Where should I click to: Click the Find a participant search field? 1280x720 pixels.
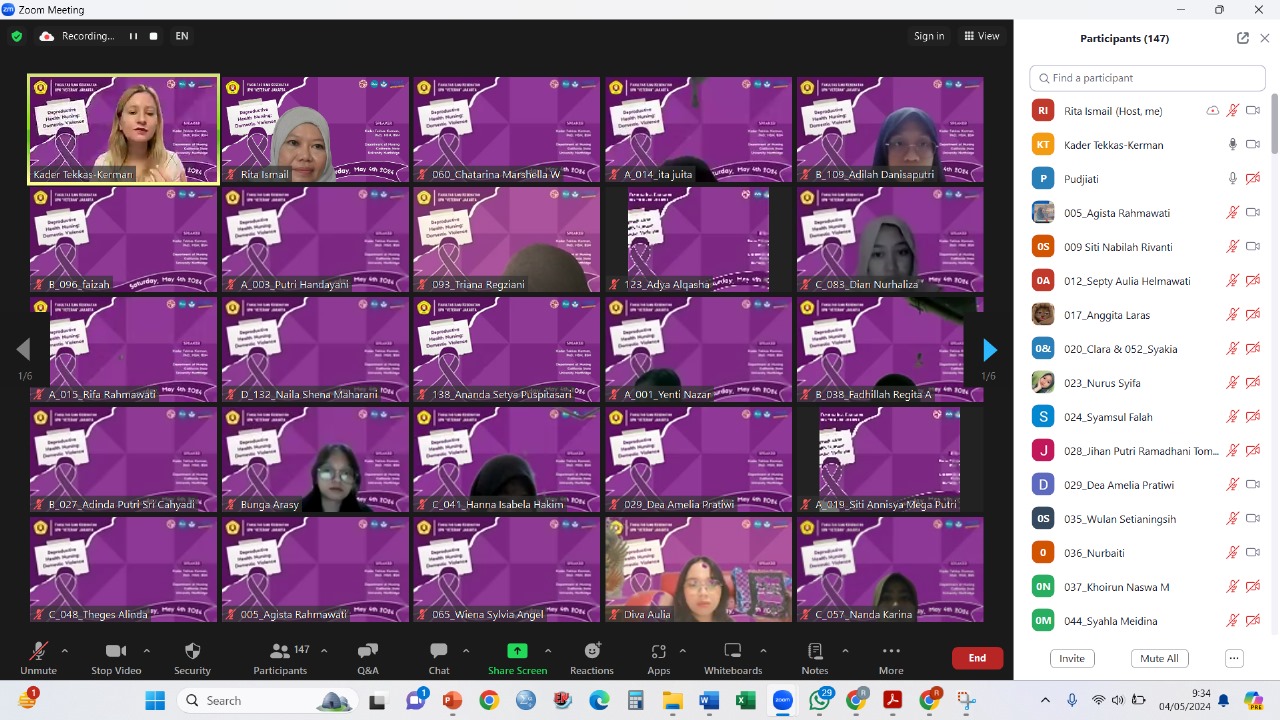(x=1146, y=78)
